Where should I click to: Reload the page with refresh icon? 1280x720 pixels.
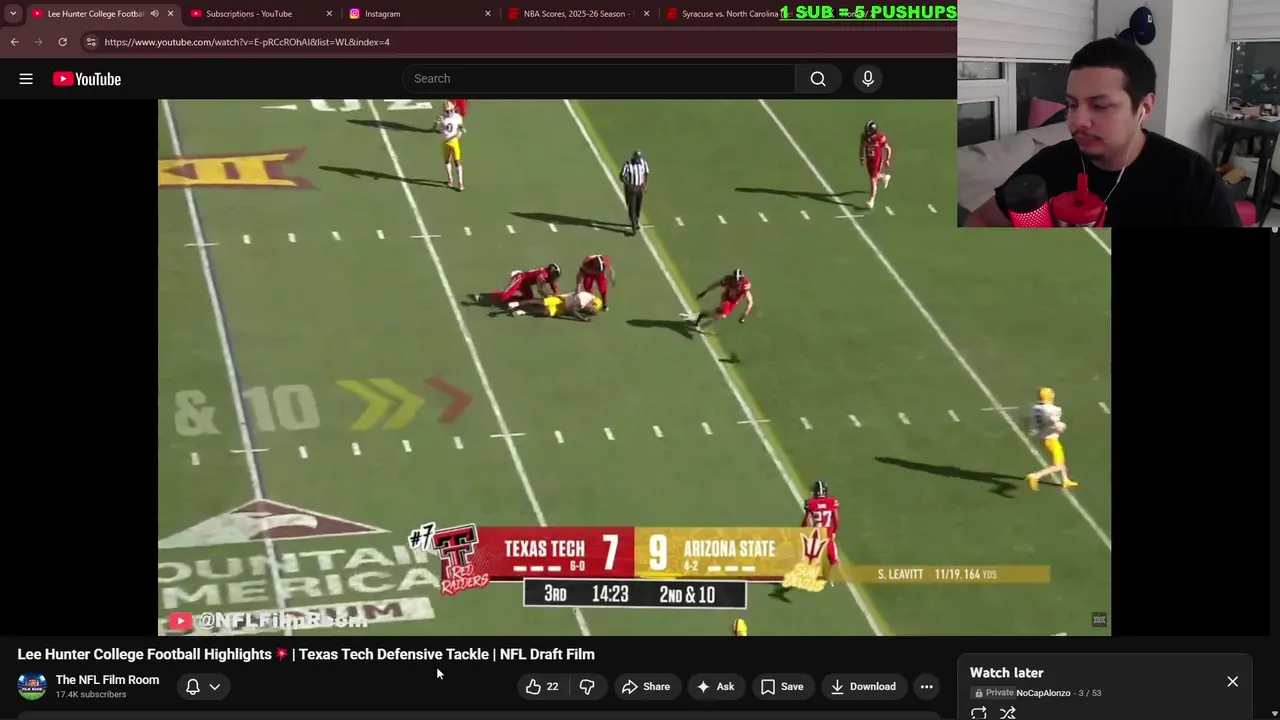pos(62,42)
